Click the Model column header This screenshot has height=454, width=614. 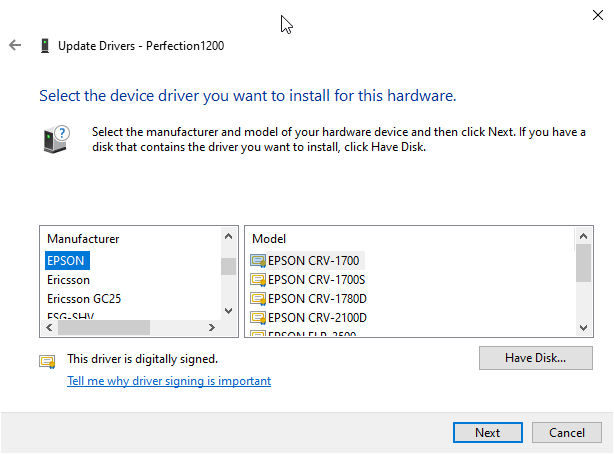pyautogui.click(x=269, y=239)
